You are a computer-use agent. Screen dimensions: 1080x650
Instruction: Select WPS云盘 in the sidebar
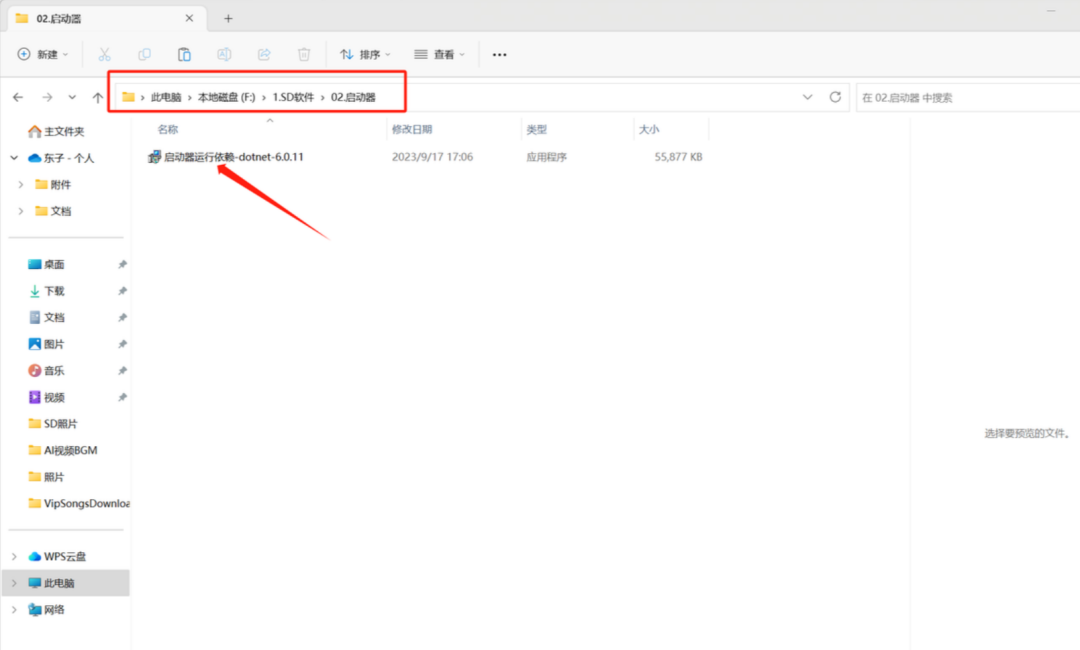65,556
